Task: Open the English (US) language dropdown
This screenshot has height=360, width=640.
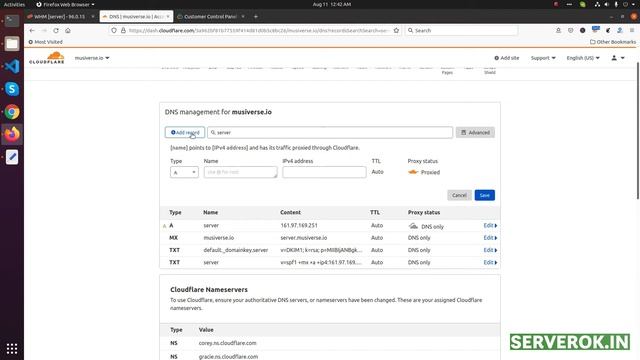Action: click(583, 58)
